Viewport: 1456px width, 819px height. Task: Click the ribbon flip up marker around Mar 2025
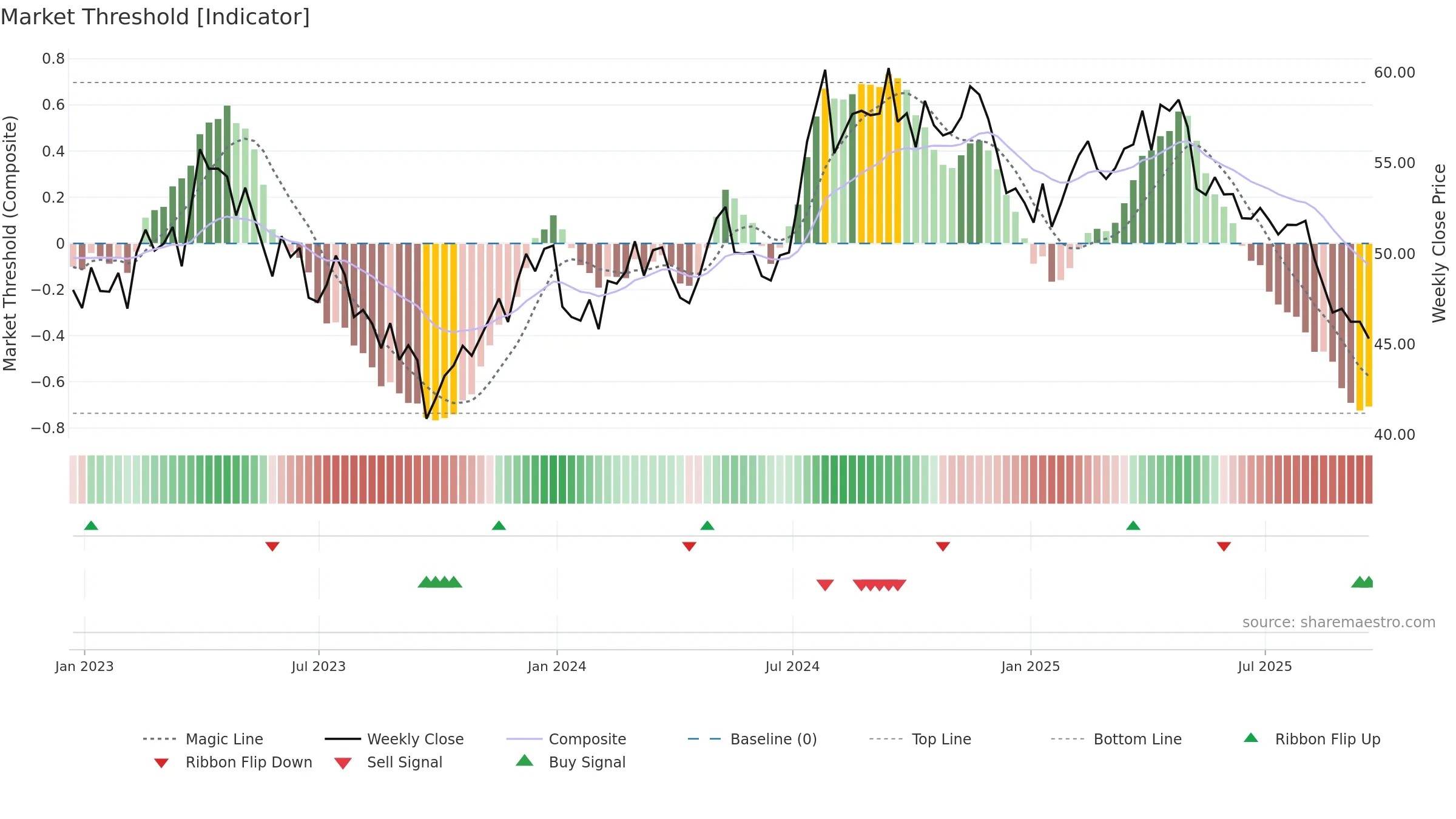point(1133,525)
